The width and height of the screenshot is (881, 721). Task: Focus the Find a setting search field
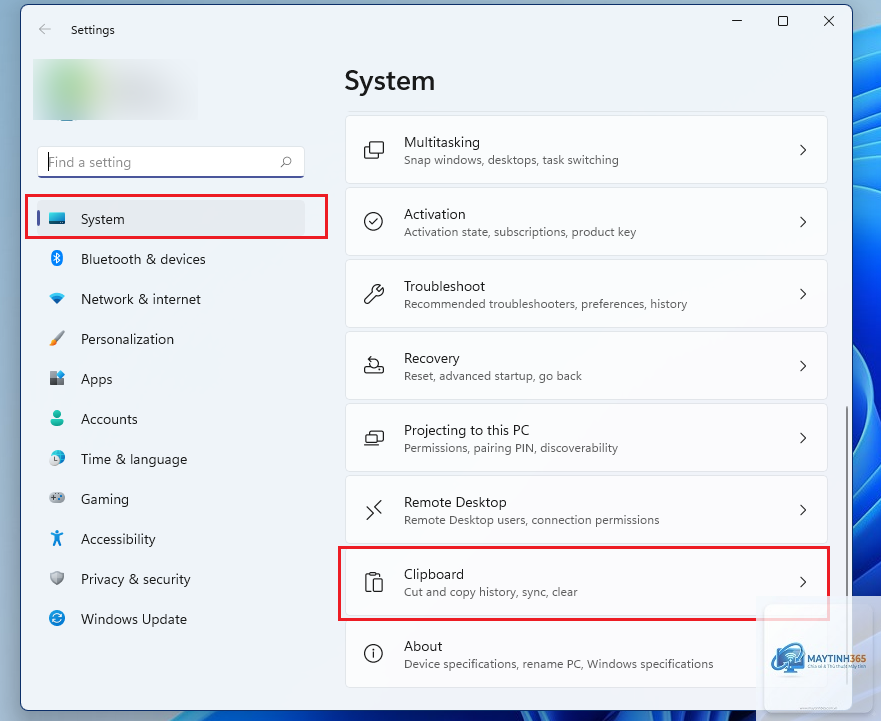click(171, 162)
